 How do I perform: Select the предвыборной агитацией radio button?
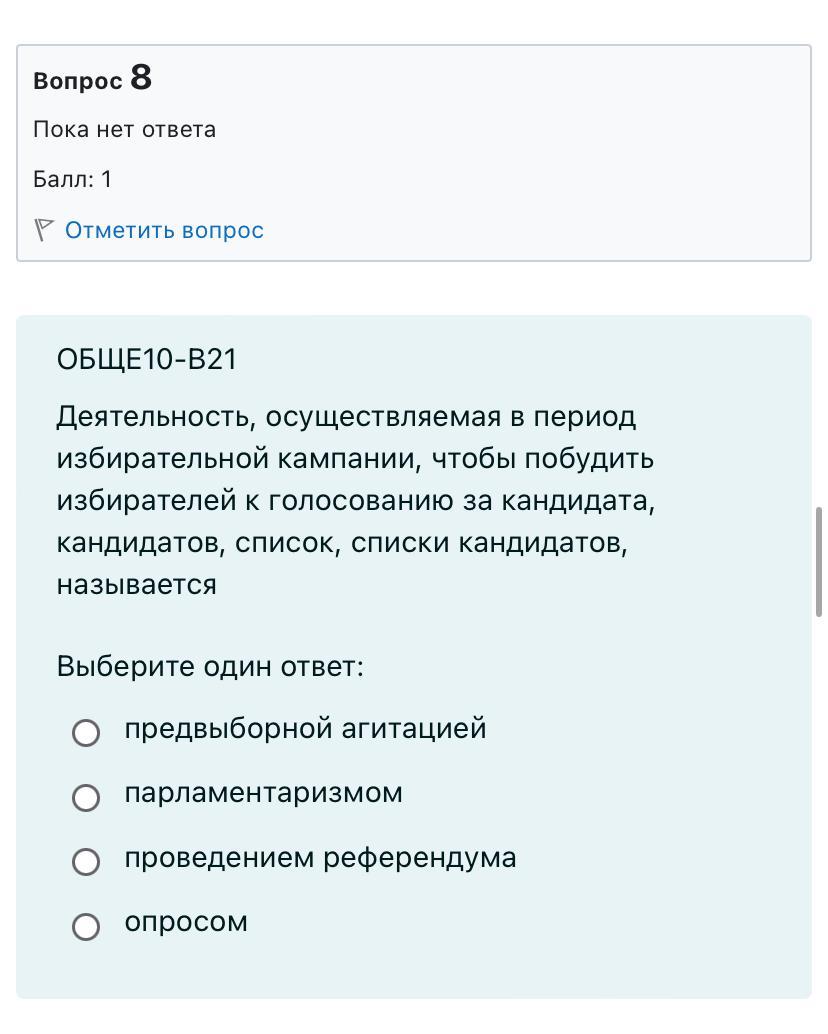86,733
